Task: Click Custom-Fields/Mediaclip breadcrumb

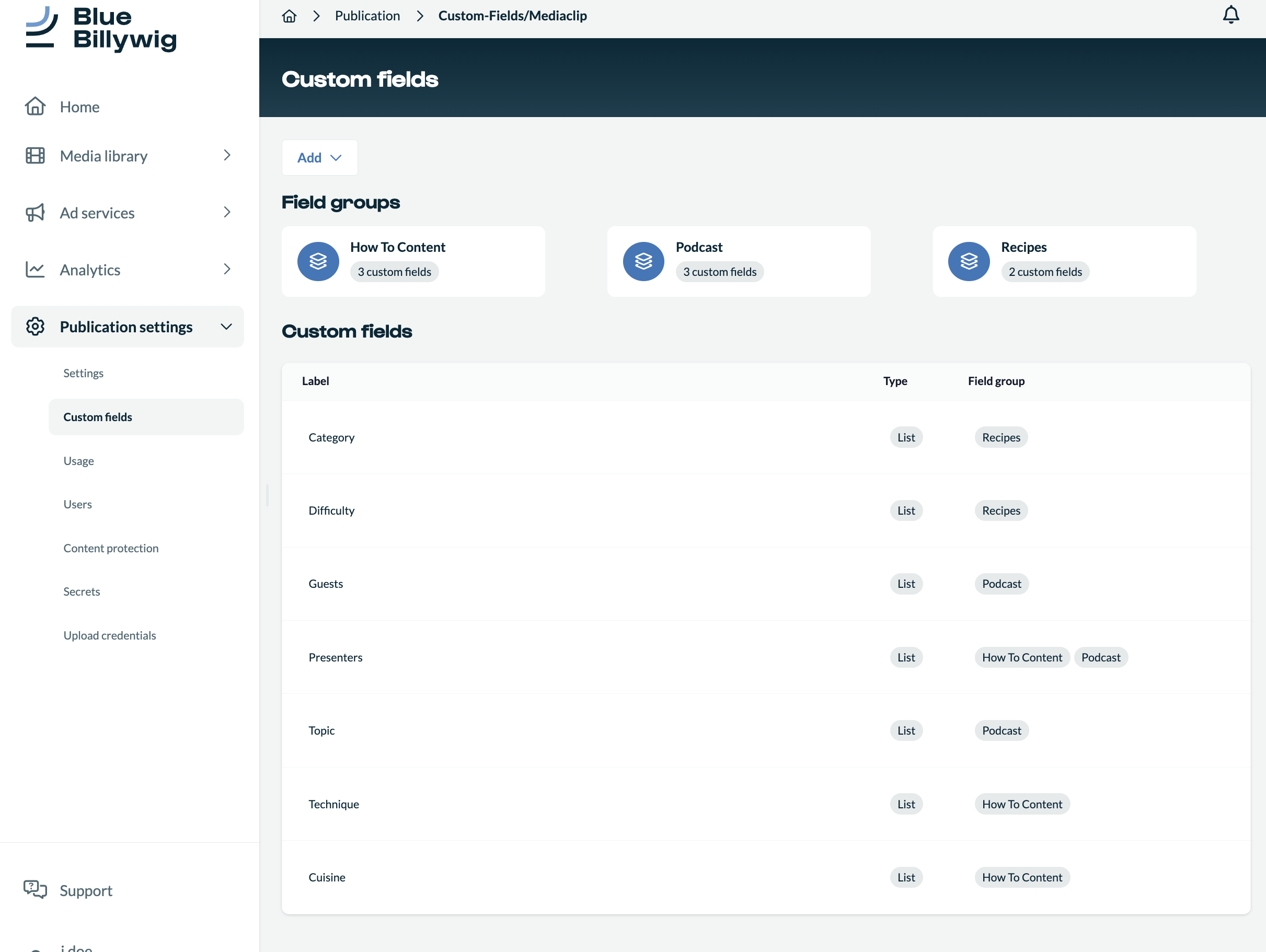Action: 512,16
